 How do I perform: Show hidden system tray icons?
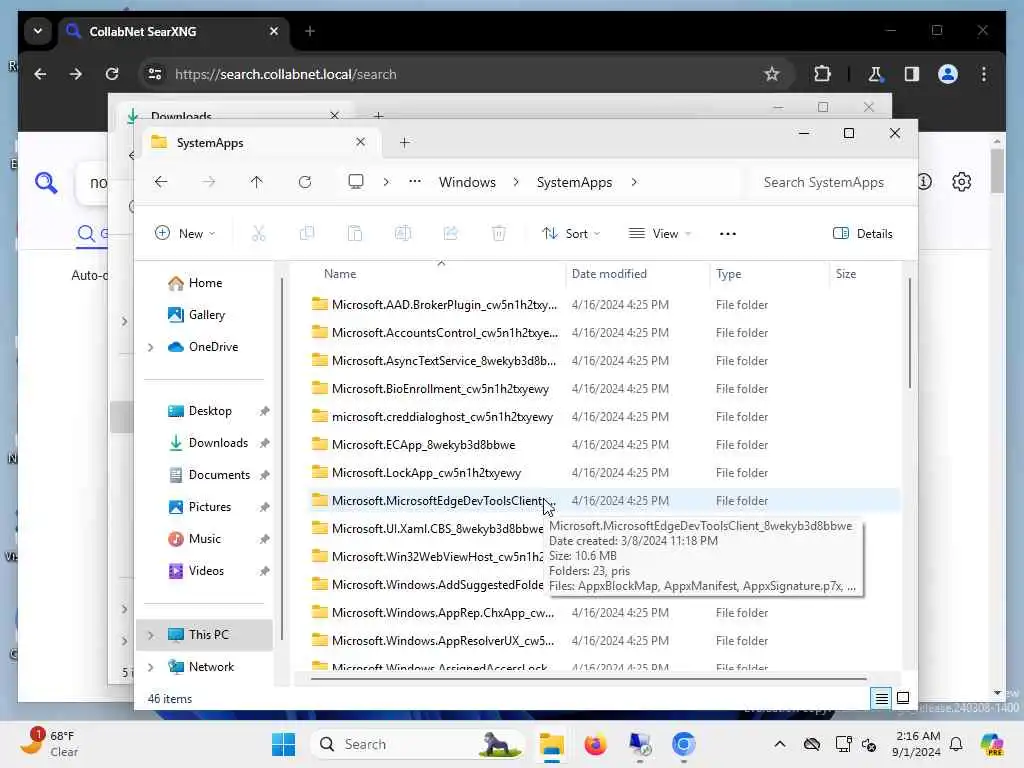779,744
